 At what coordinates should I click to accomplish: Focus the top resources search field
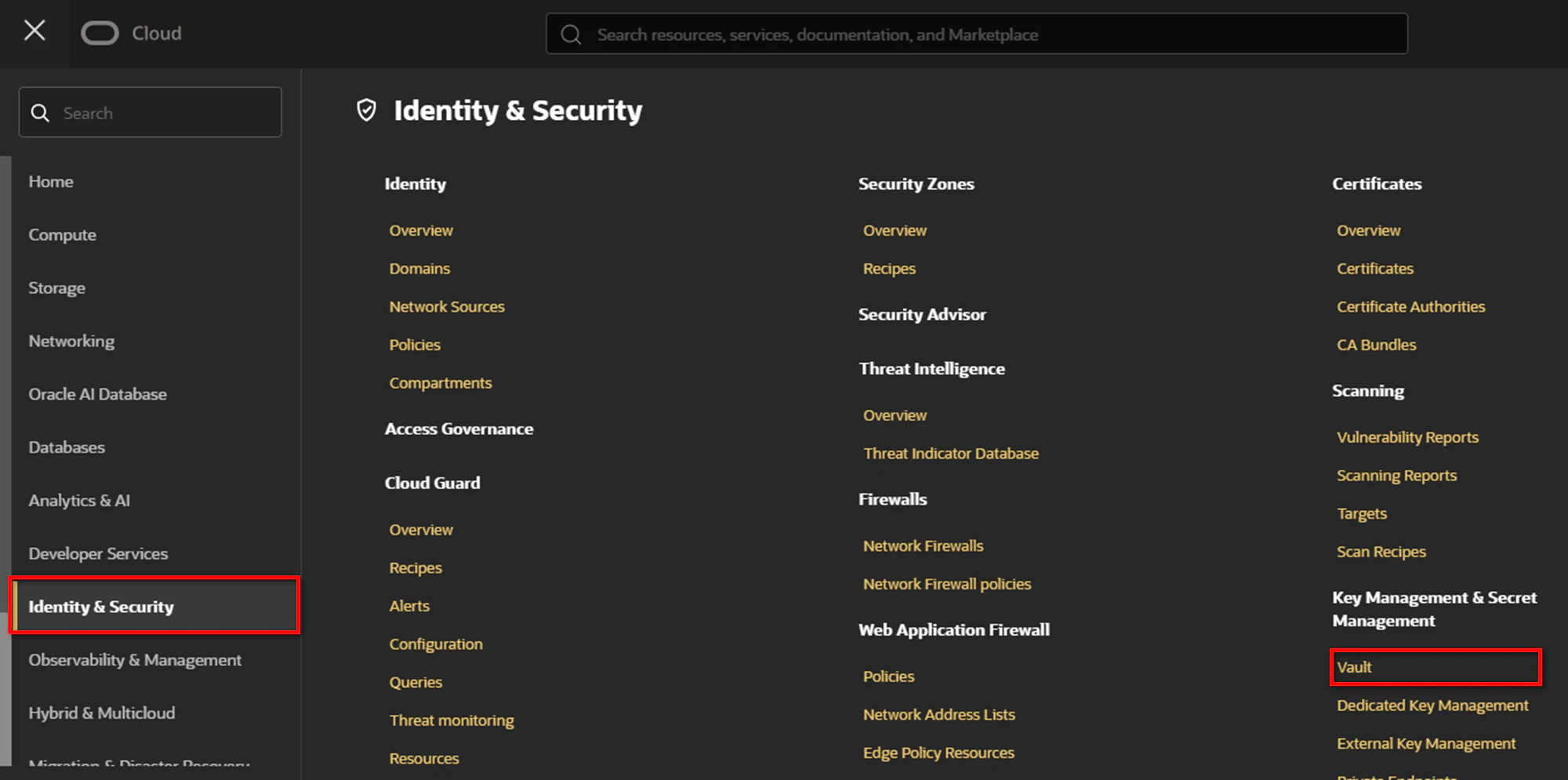[976, 34]
